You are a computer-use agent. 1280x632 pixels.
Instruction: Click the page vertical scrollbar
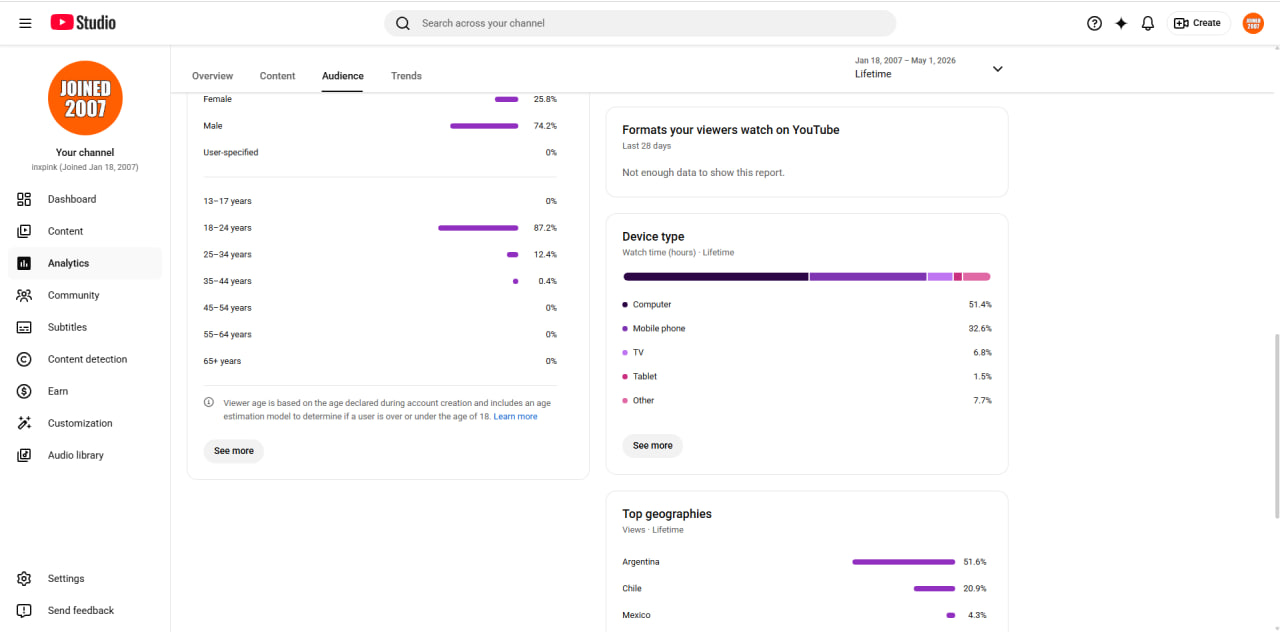pos(1275,427)
